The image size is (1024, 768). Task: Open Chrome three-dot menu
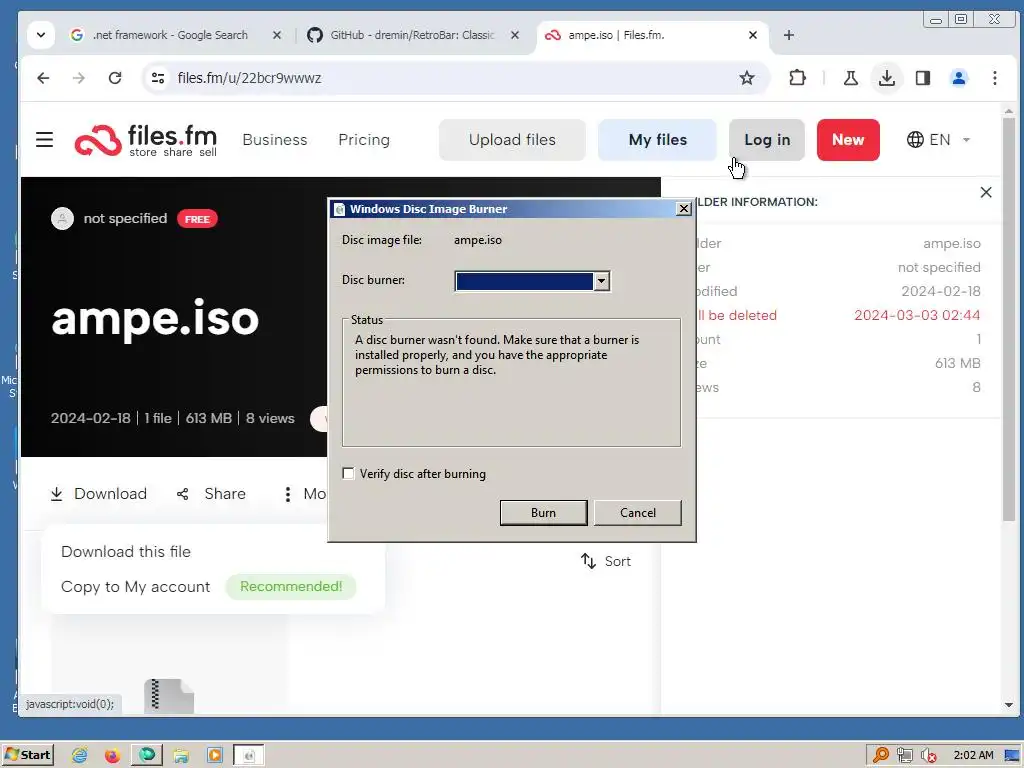click(x=994, y=78)
